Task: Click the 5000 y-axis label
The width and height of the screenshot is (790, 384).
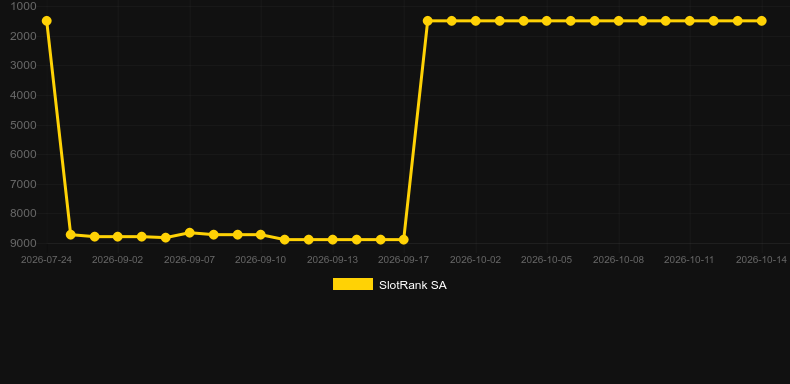Action: point(23,124)
